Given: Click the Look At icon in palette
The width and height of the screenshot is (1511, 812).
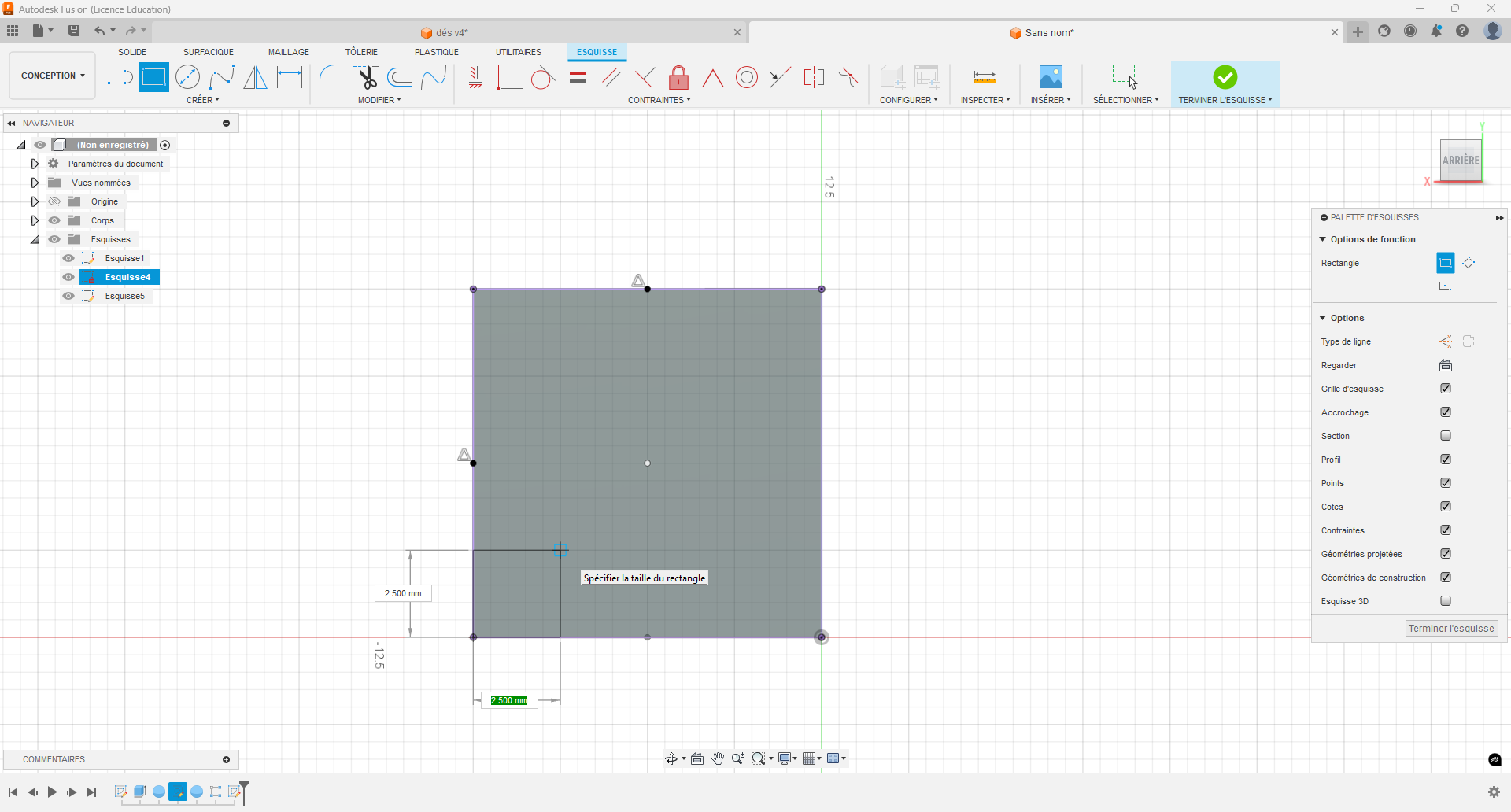Looking at the screenshot, I should [x=1446, y=365].
